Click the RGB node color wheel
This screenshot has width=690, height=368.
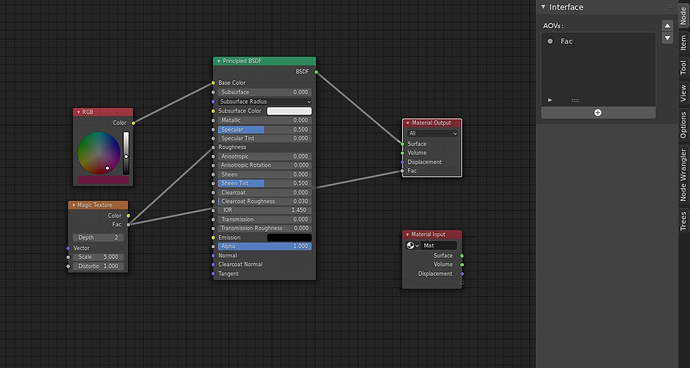click(x=99, y=153)
